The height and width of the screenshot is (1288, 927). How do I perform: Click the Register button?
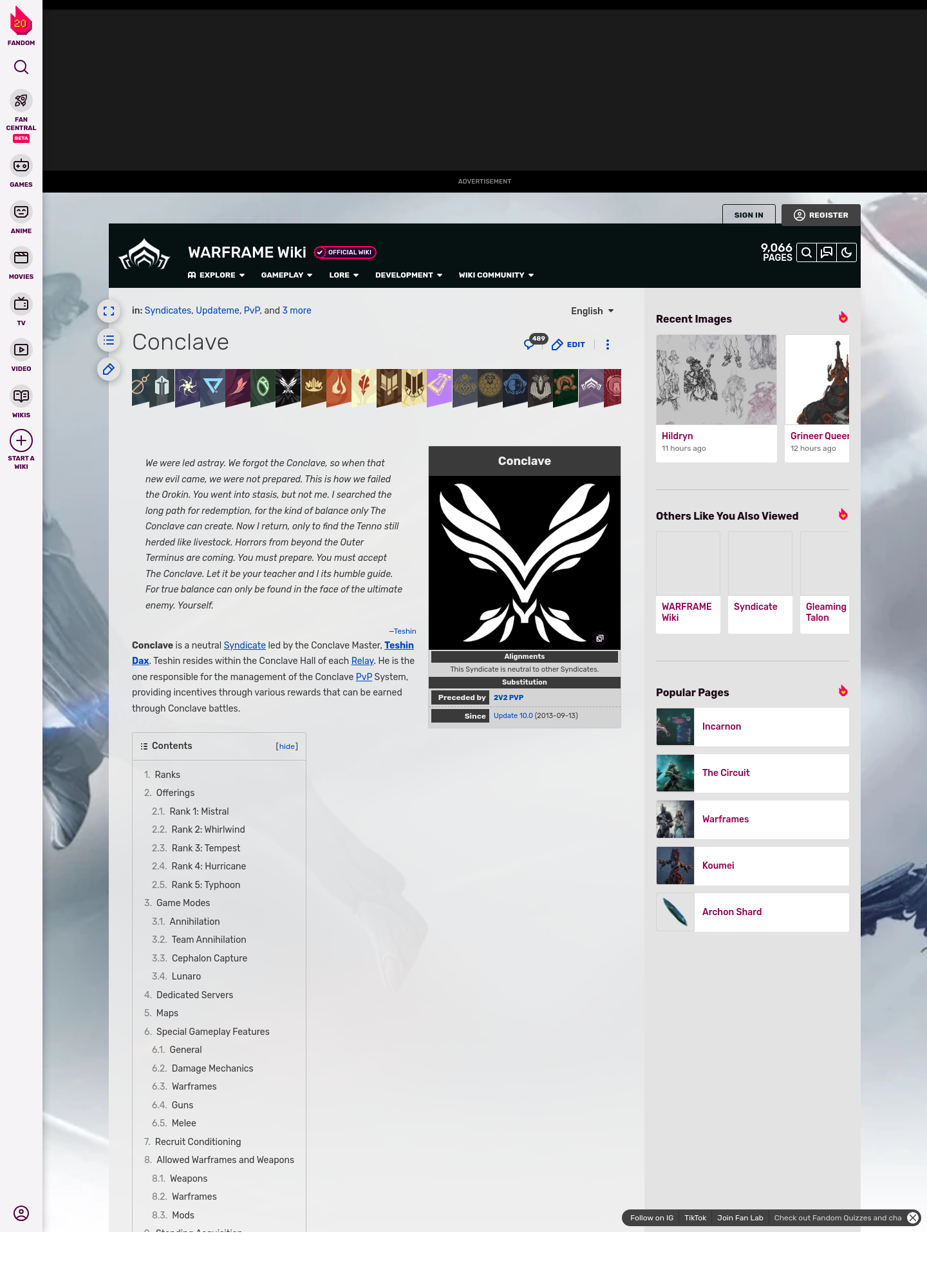click(x=821, y=215)
